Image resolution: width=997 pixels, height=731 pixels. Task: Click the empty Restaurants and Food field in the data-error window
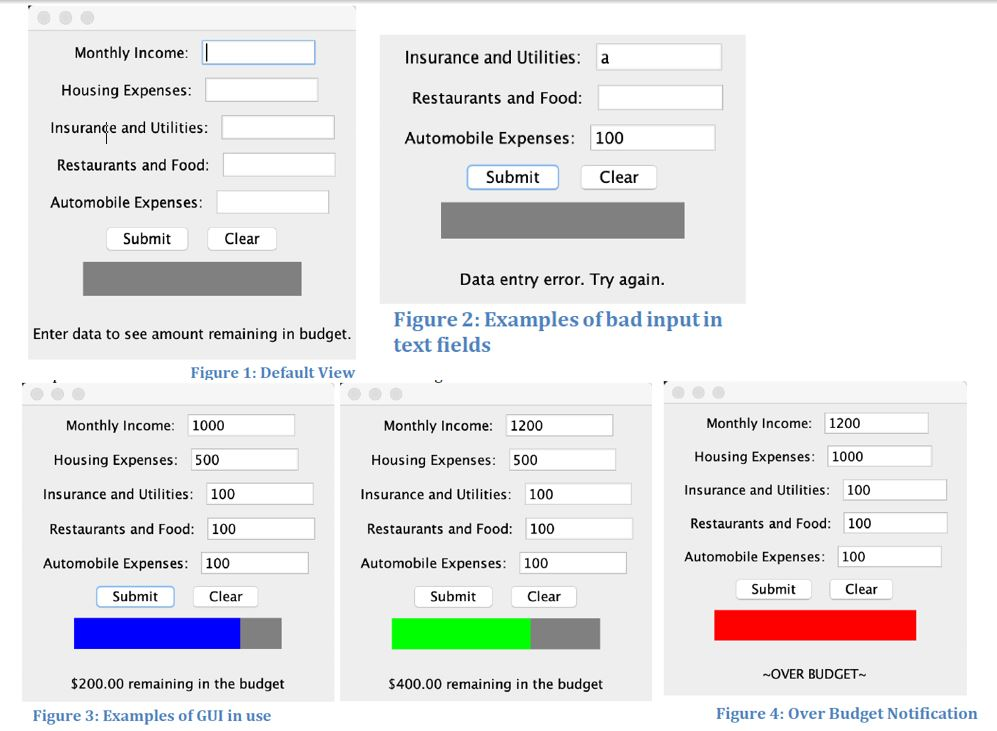tap(660, 98)
